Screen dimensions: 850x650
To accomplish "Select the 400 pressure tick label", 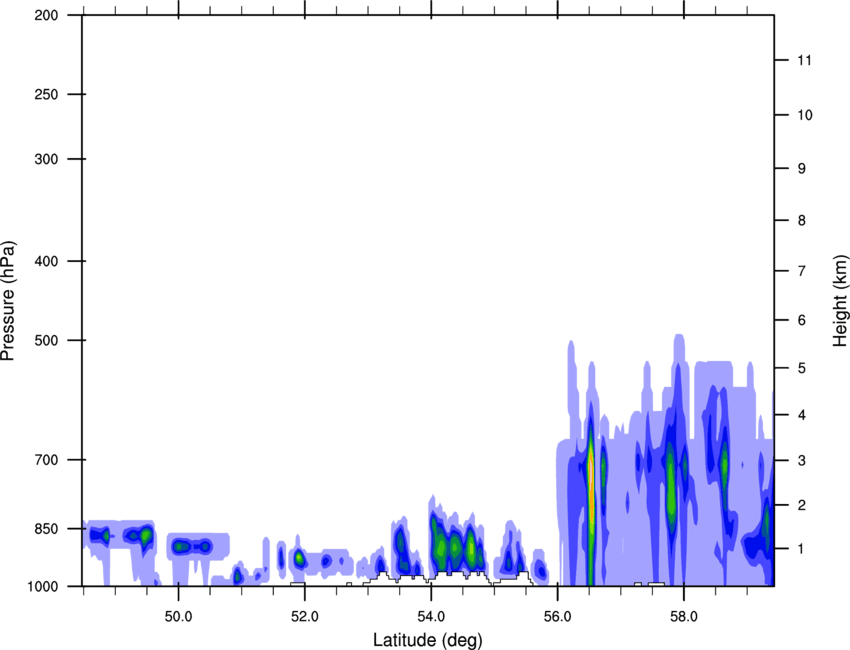I will point(46,261).
